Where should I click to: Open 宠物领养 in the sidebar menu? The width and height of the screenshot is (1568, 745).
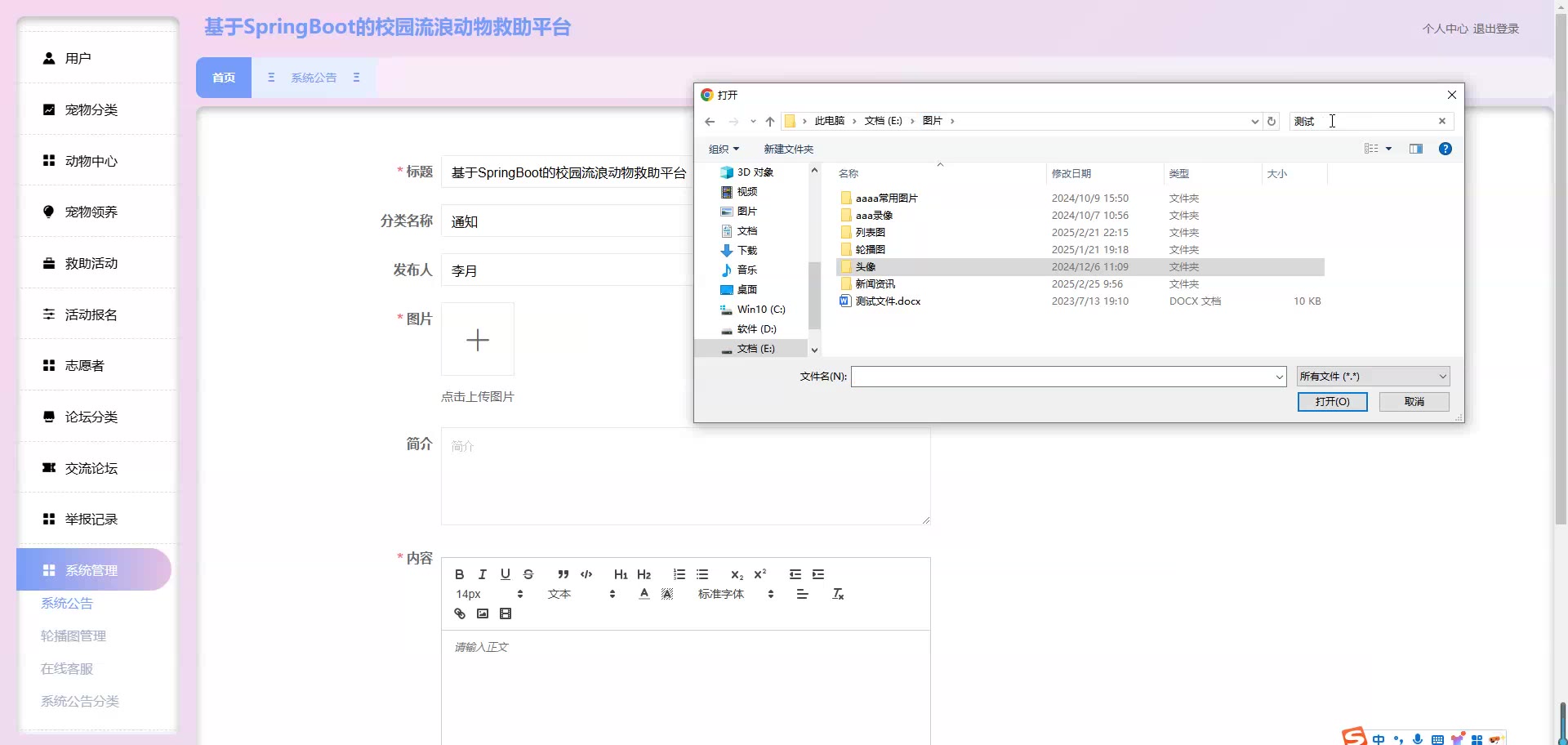click(x=91, y=212)
